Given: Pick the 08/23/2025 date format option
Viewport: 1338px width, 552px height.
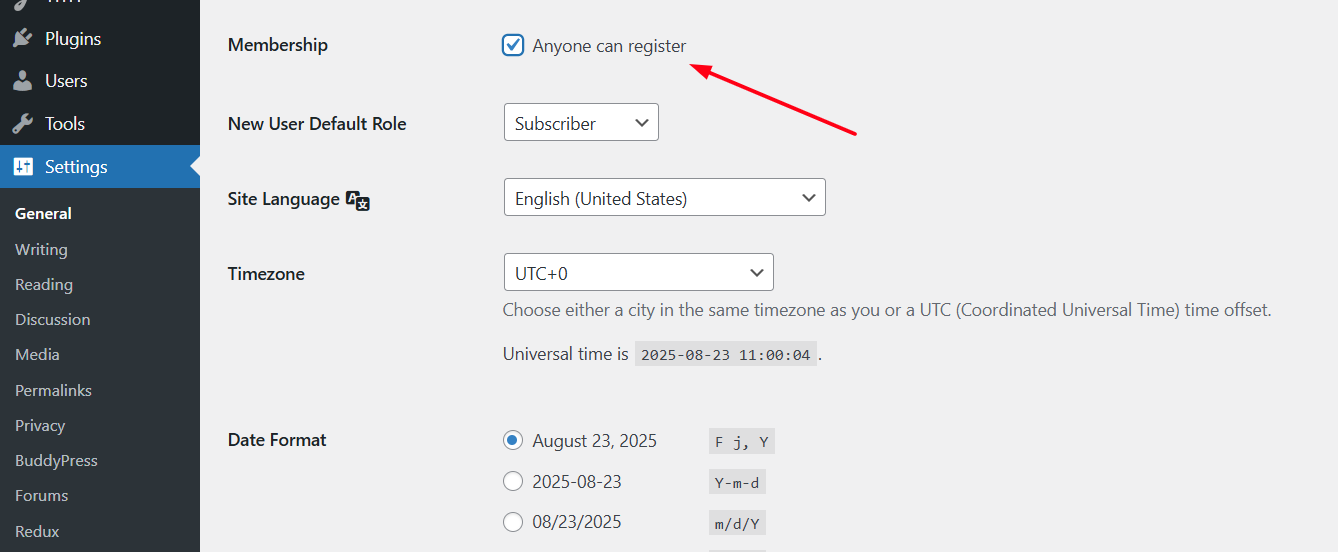Looking at the screenshot, I should tap(513, 522).
